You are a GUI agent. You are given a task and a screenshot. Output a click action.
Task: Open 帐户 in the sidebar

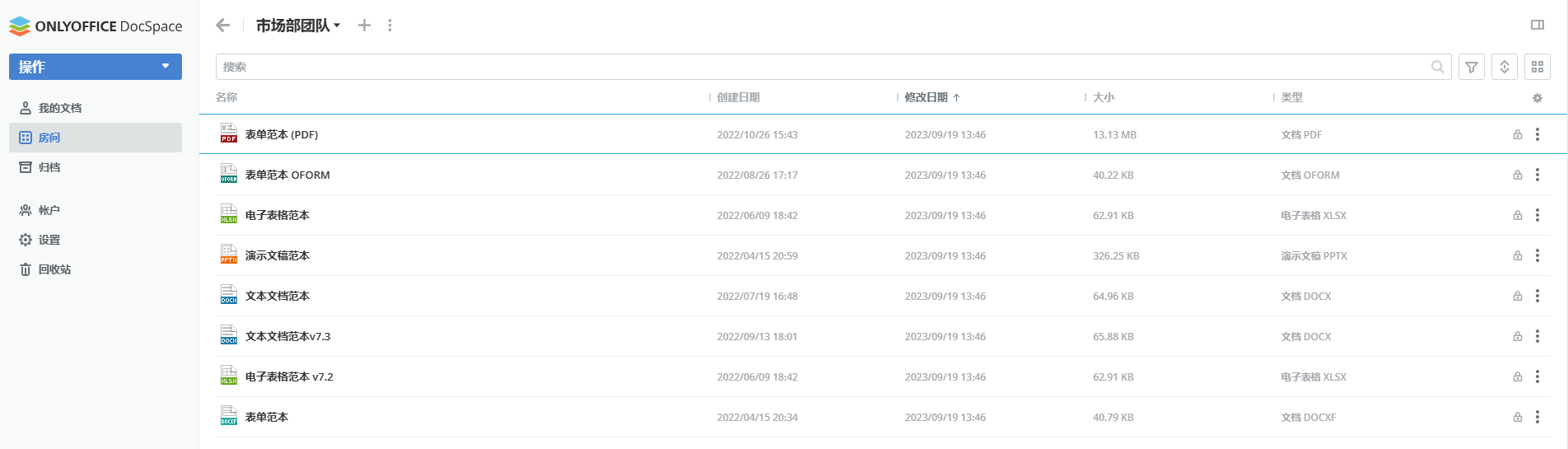[96, 210]
